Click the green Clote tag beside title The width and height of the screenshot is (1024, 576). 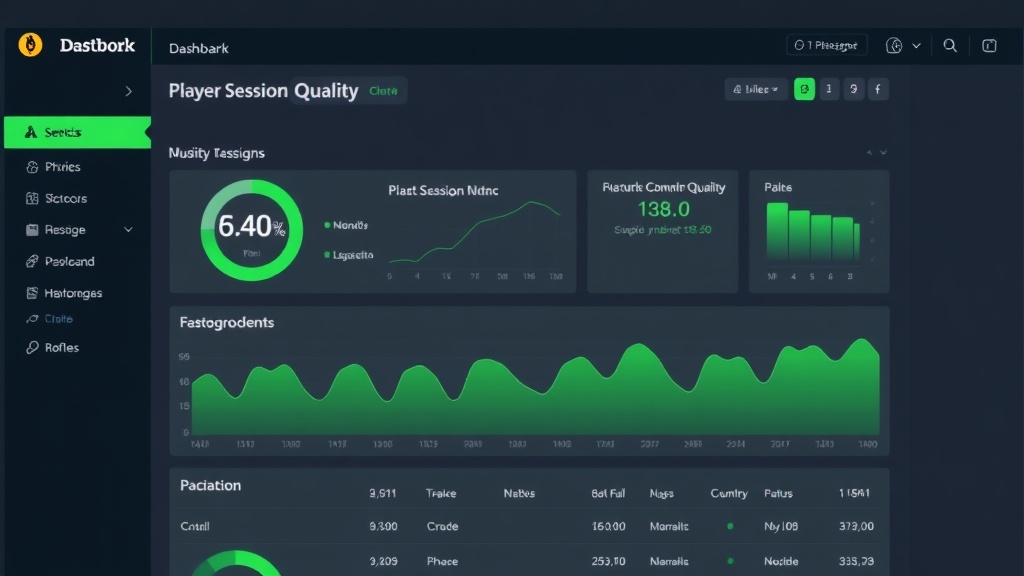pos(383,91)
